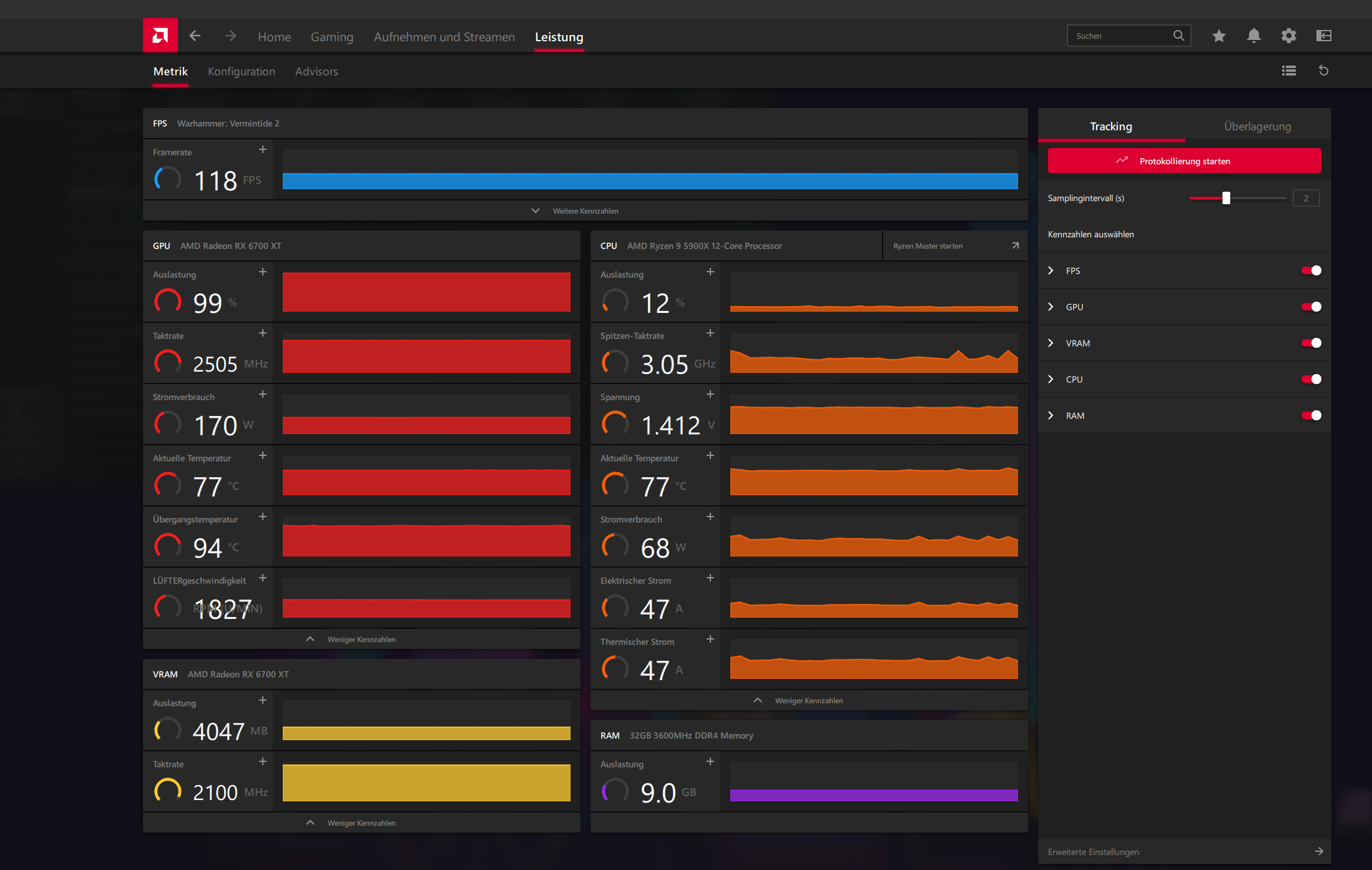Viewport: 1372px width, 870px height.
Task: Expand Weitere Kennzahlen under FPS
Action: click(x=585, y=211)
